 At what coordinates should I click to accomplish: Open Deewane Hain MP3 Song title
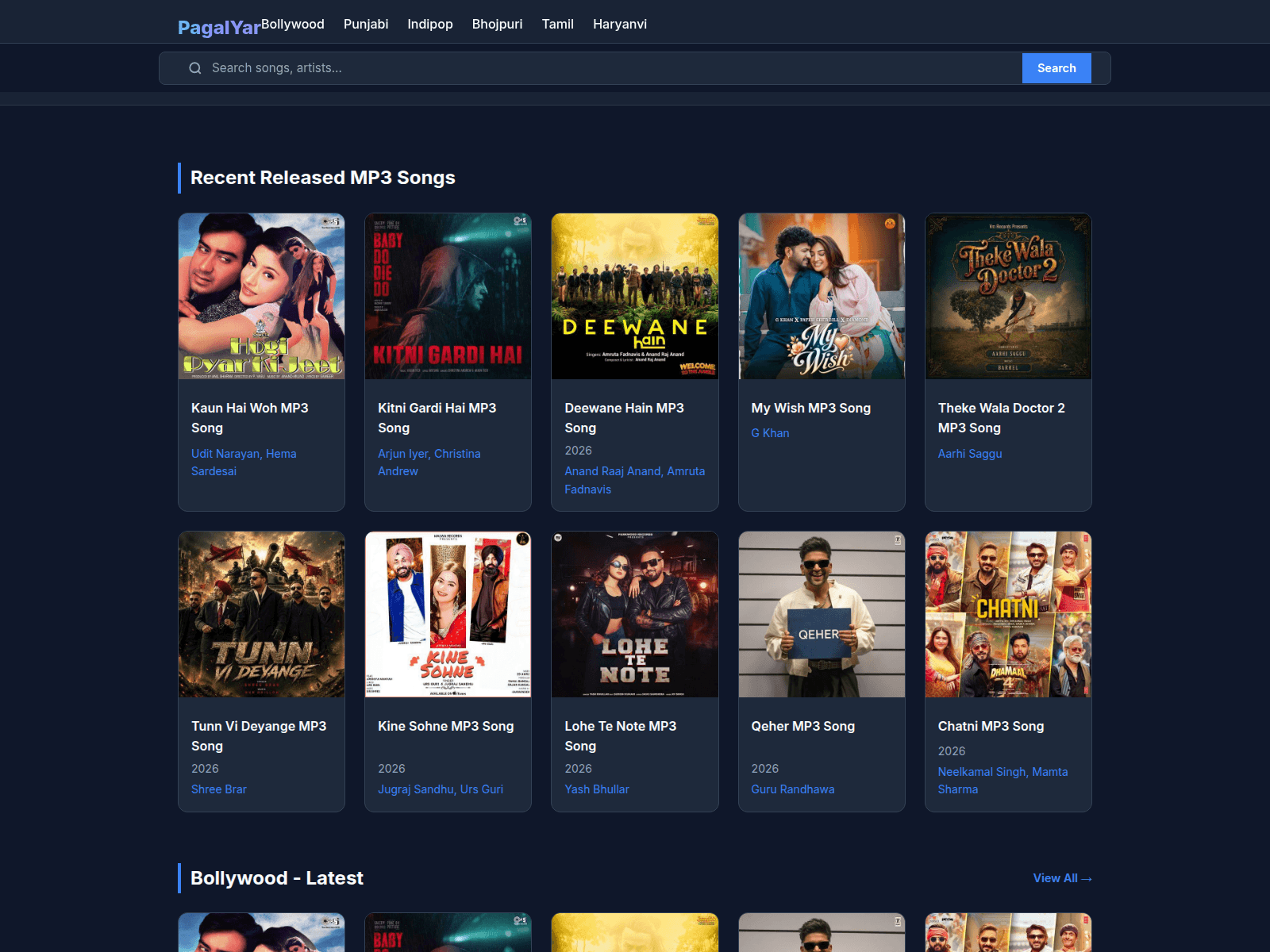pos(624,417)
